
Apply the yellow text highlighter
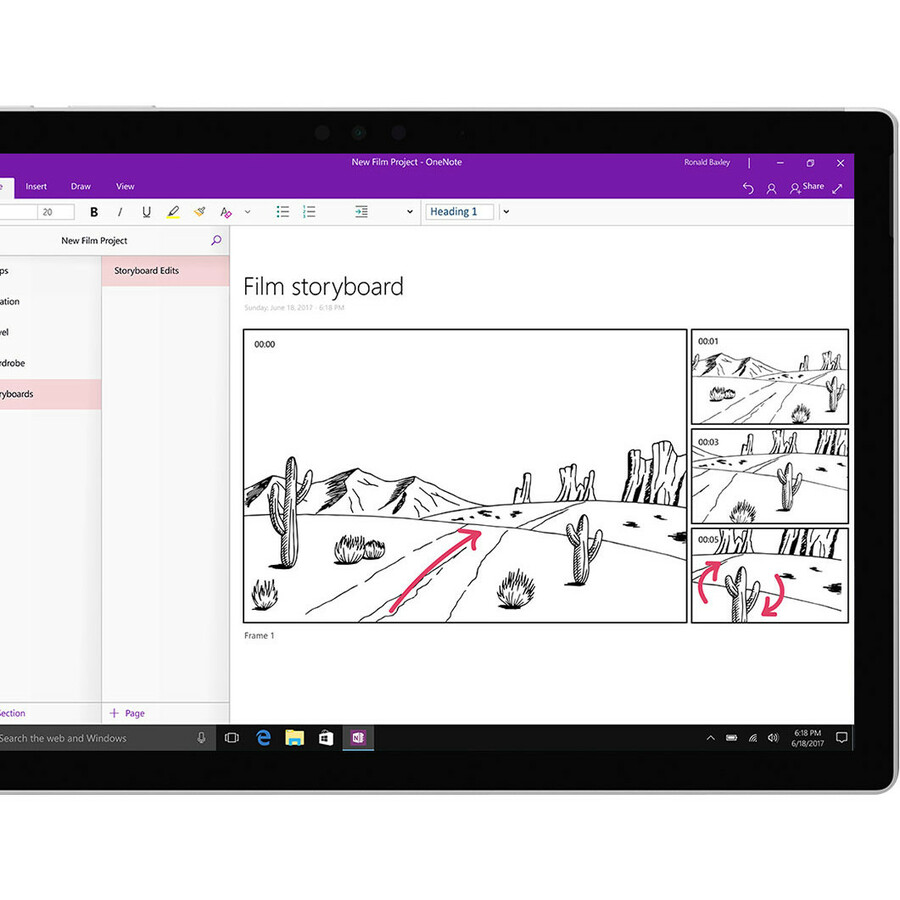[173, 212]
